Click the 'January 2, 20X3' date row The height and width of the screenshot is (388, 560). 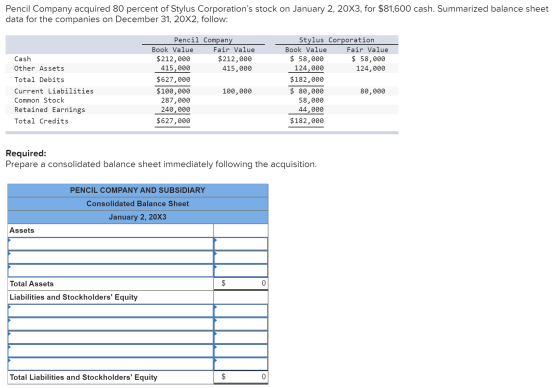138,217
